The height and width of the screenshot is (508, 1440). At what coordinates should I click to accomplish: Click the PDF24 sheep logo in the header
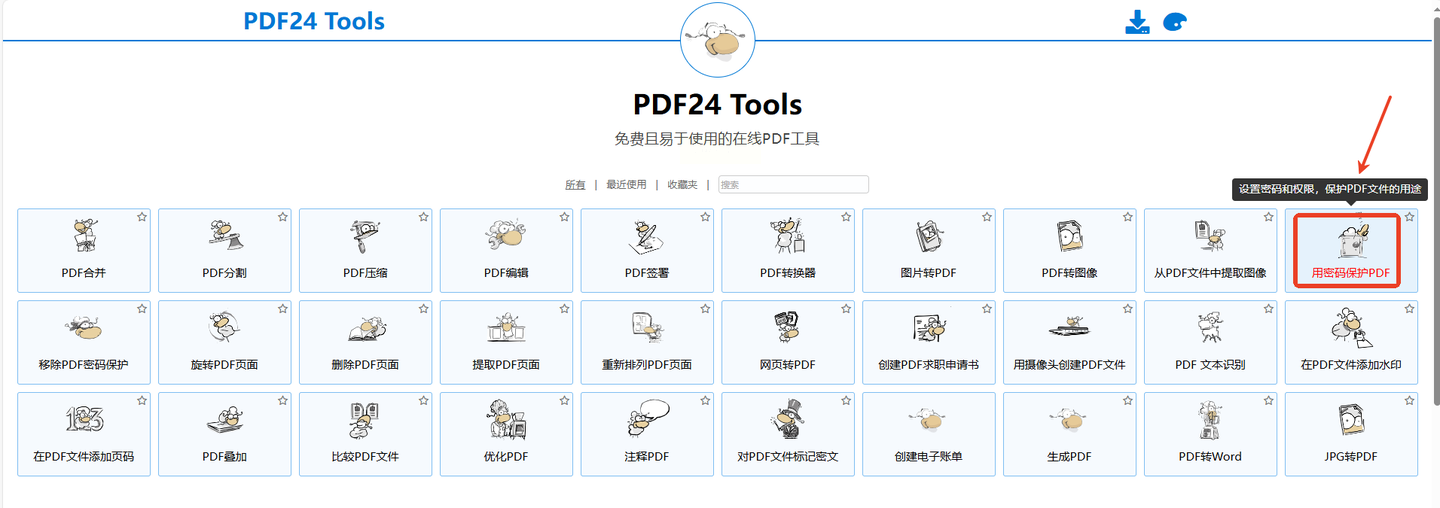(x=718, y=40)
